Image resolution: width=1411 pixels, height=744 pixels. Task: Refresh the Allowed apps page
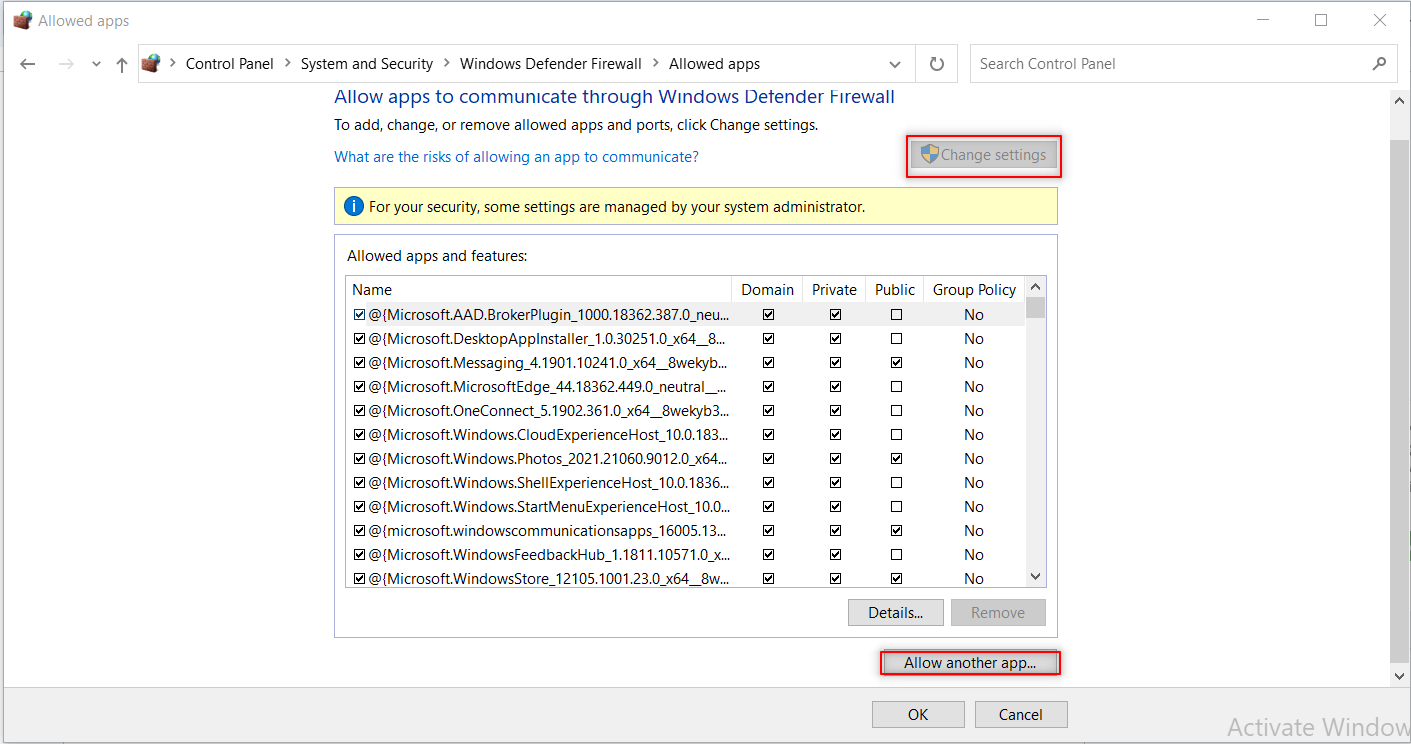point(937,64)
